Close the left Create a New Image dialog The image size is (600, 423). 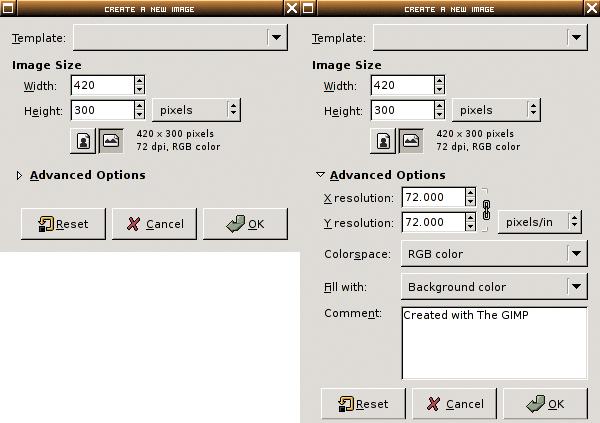click(292, 8)
